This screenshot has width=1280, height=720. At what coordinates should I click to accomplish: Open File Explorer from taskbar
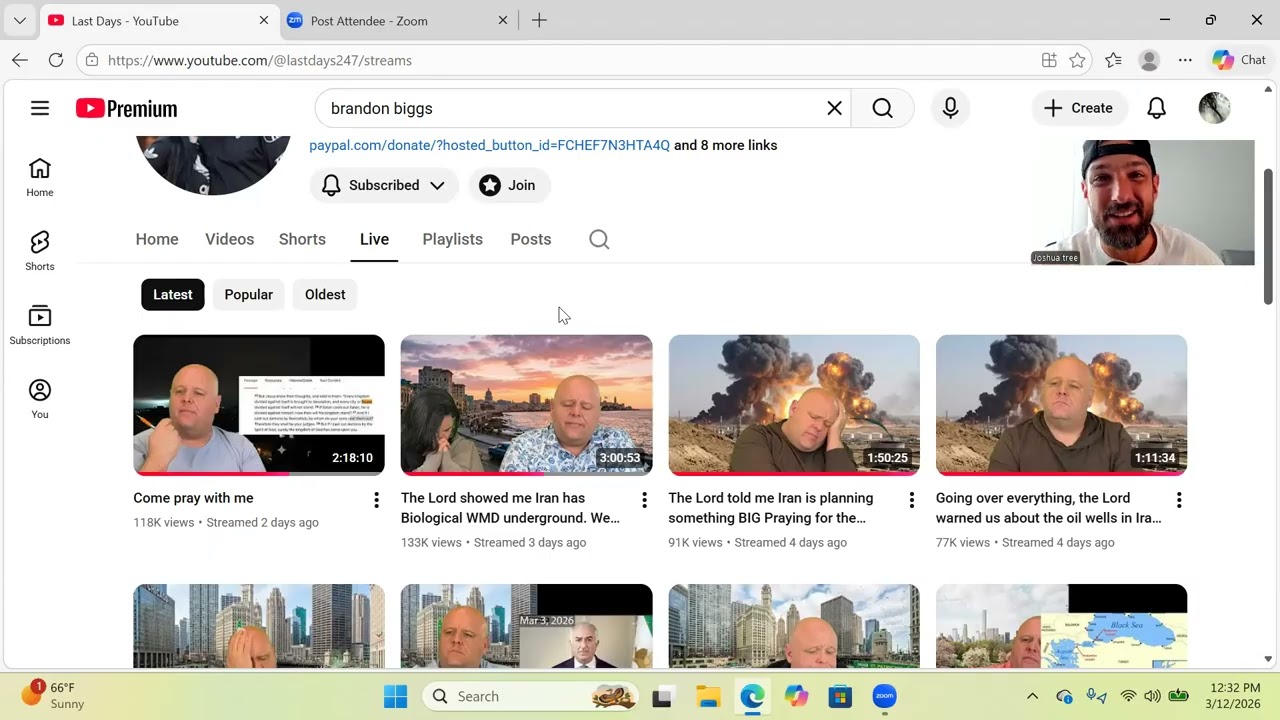pos(708,696)
